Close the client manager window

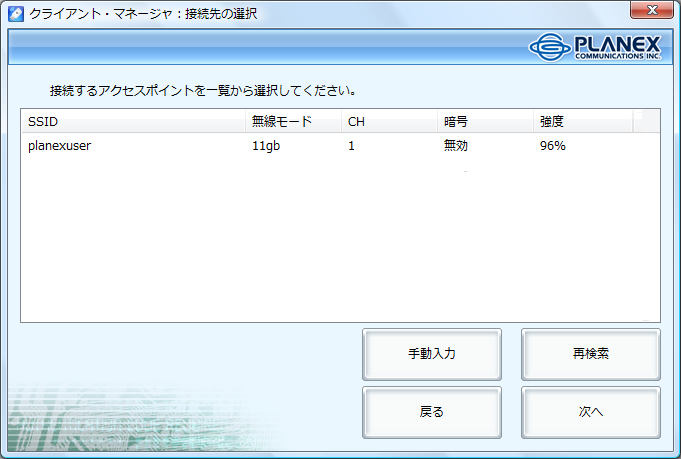pyautogui.click(x=651, y=10)
